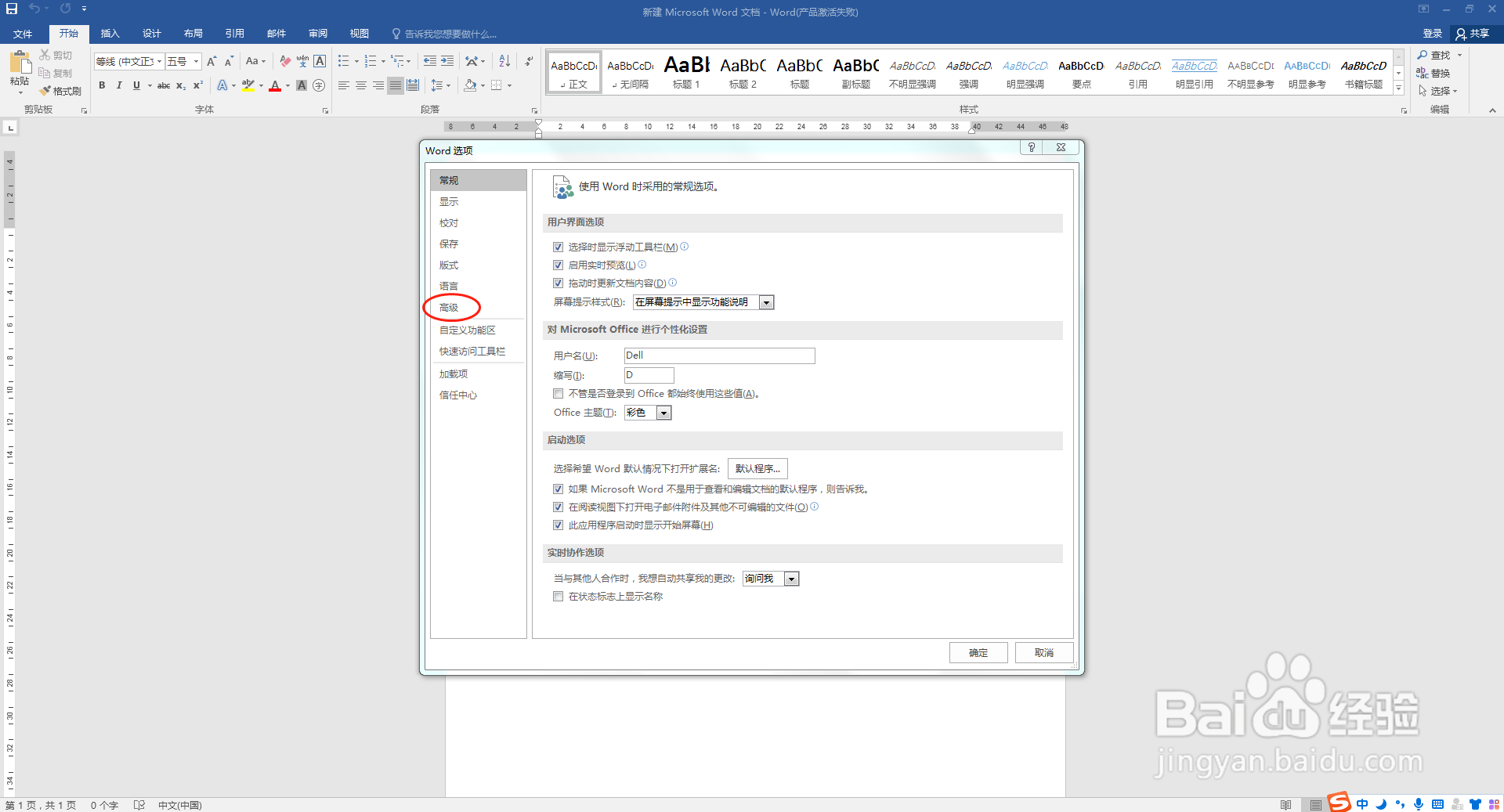Clear all formatting eraser icon

pyautogui.click(x=285, y=61)
